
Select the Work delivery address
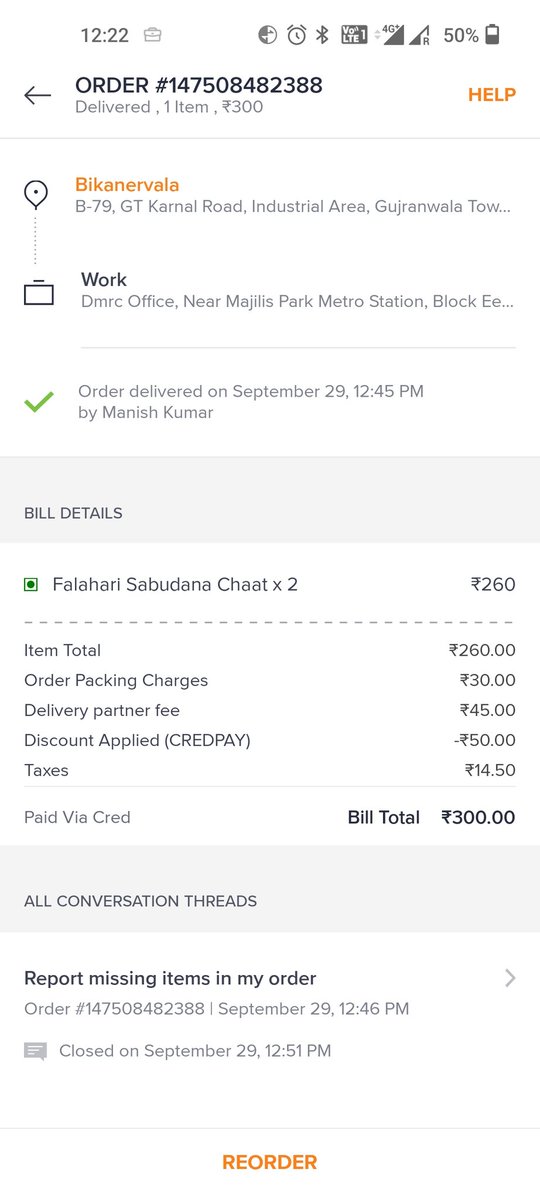(298, 290)
